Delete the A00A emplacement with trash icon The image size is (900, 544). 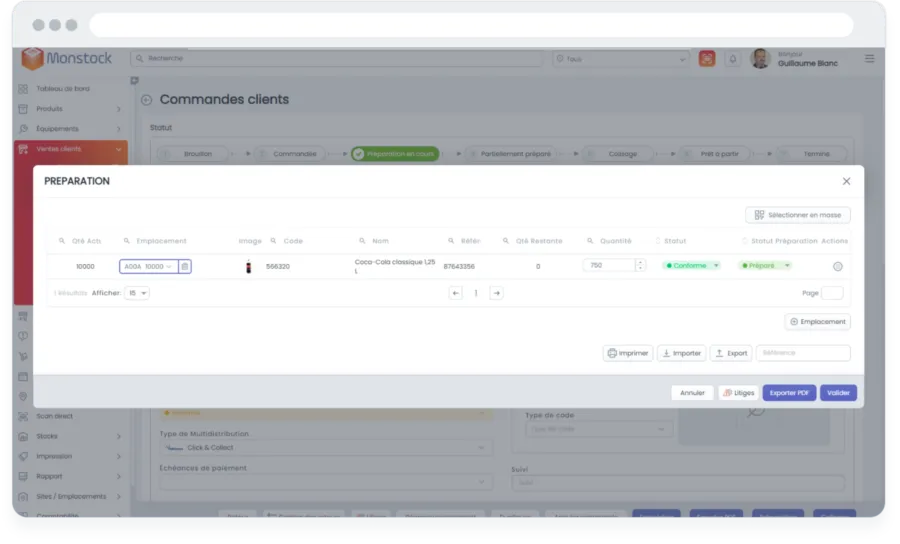click(185, 267)
